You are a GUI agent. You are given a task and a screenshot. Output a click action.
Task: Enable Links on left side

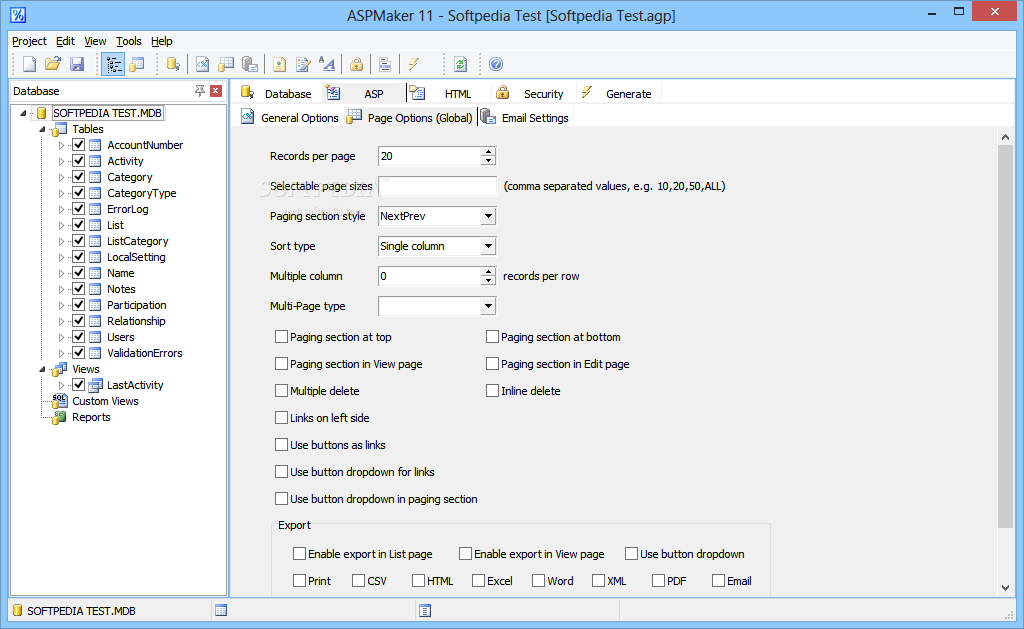[x=281, y=418]
